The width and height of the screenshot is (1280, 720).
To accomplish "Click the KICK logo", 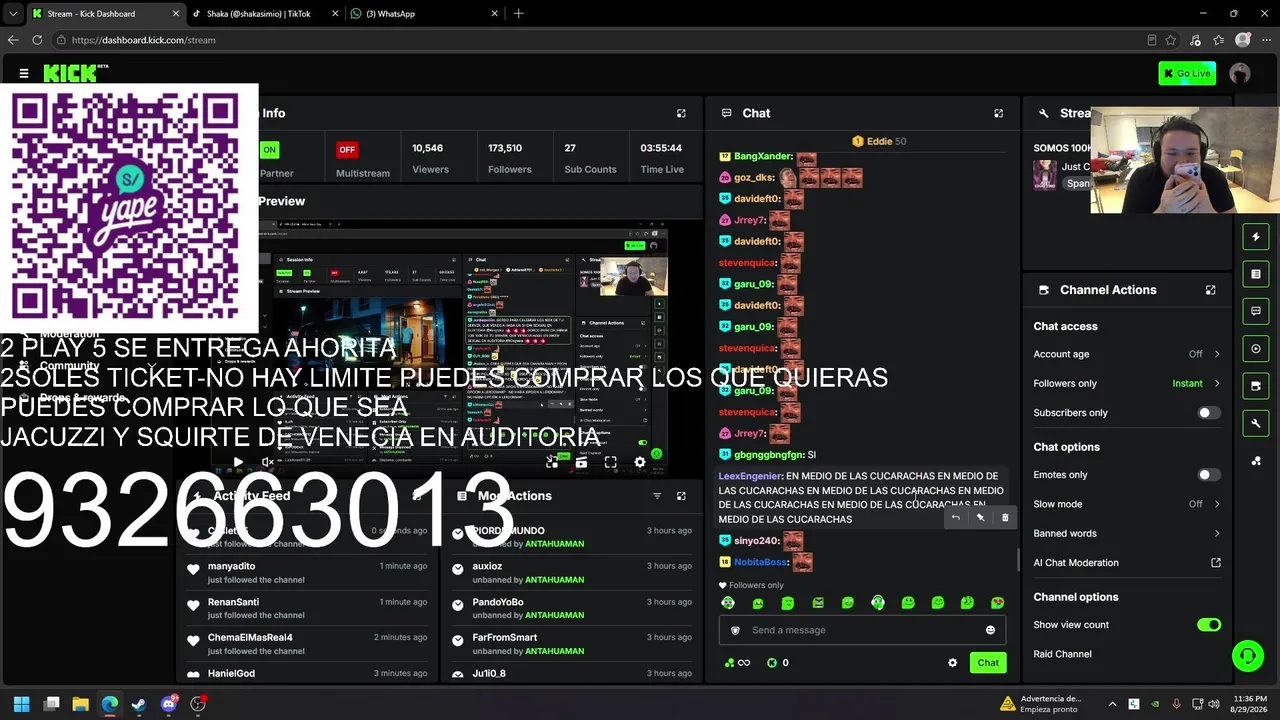I will (75, 73).
